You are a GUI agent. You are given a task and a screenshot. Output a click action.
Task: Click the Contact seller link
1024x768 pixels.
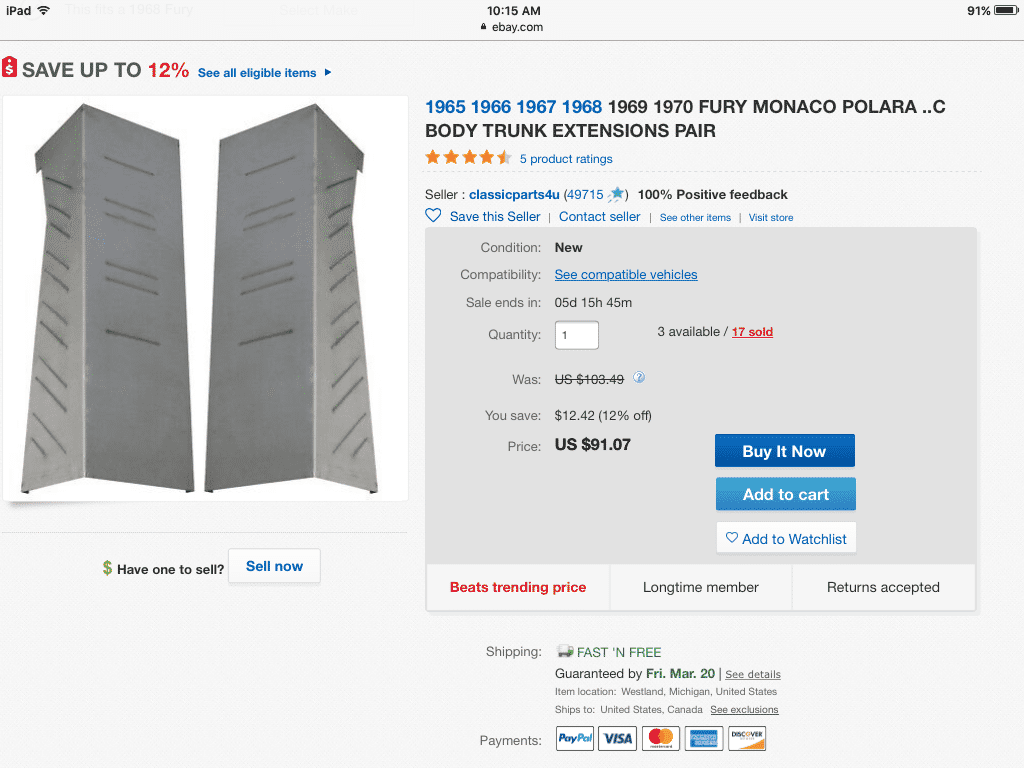pyautogui.click(x=600, y=217)
